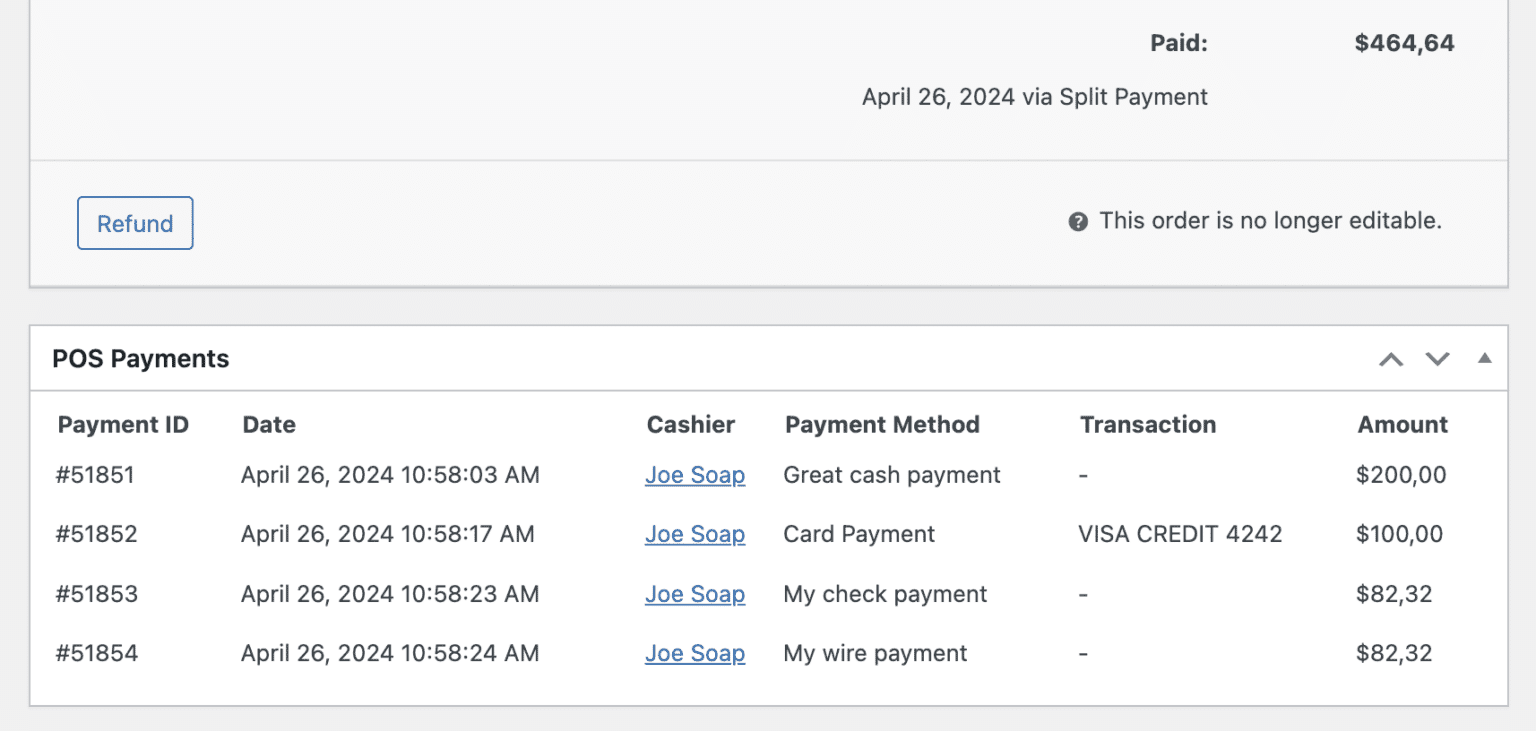Screen dimensions: 1536x731
Task: Click the Split Payment date line
Action: (x=1034, y=96)
